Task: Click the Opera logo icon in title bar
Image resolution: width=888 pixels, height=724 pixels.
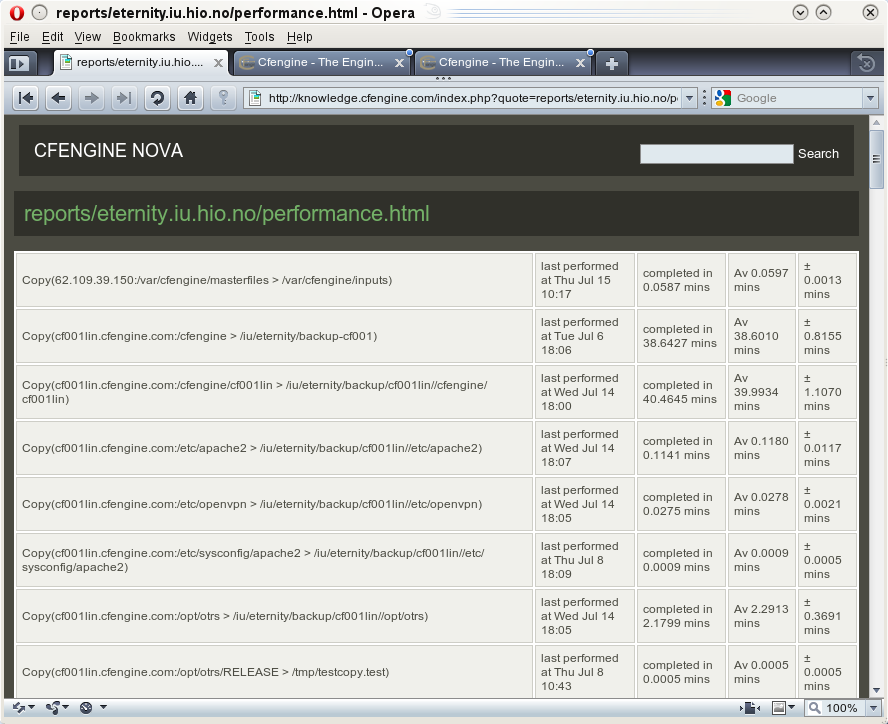Action: 17,12
